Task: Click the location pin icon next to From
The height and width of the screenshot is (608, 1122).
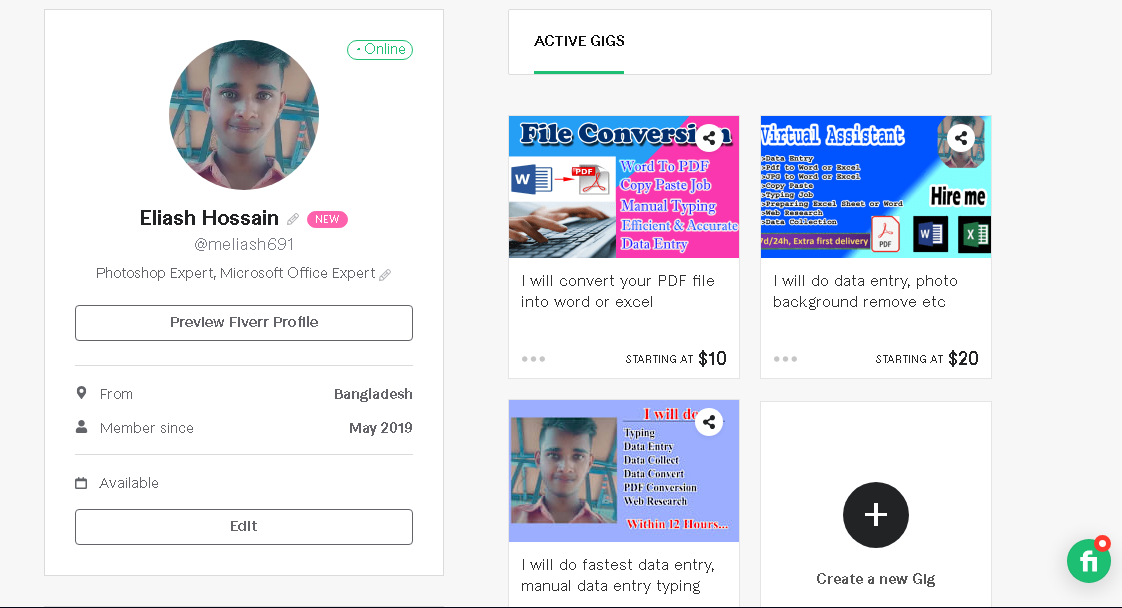Action: 82,393
